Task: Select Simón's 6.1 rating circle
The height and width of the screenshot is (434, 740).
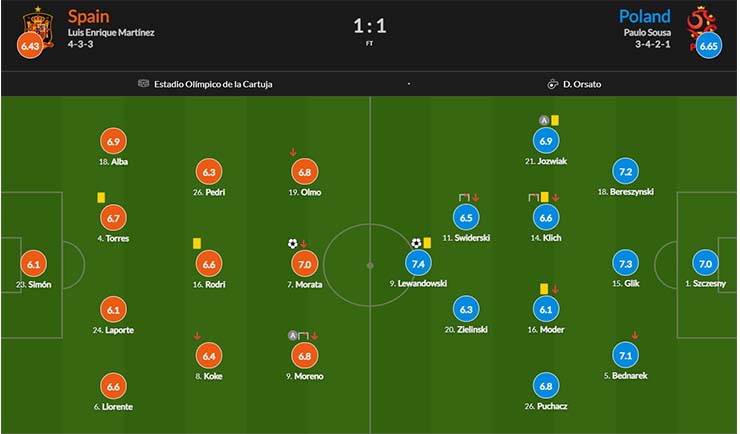Action: [x=34, y=264]
